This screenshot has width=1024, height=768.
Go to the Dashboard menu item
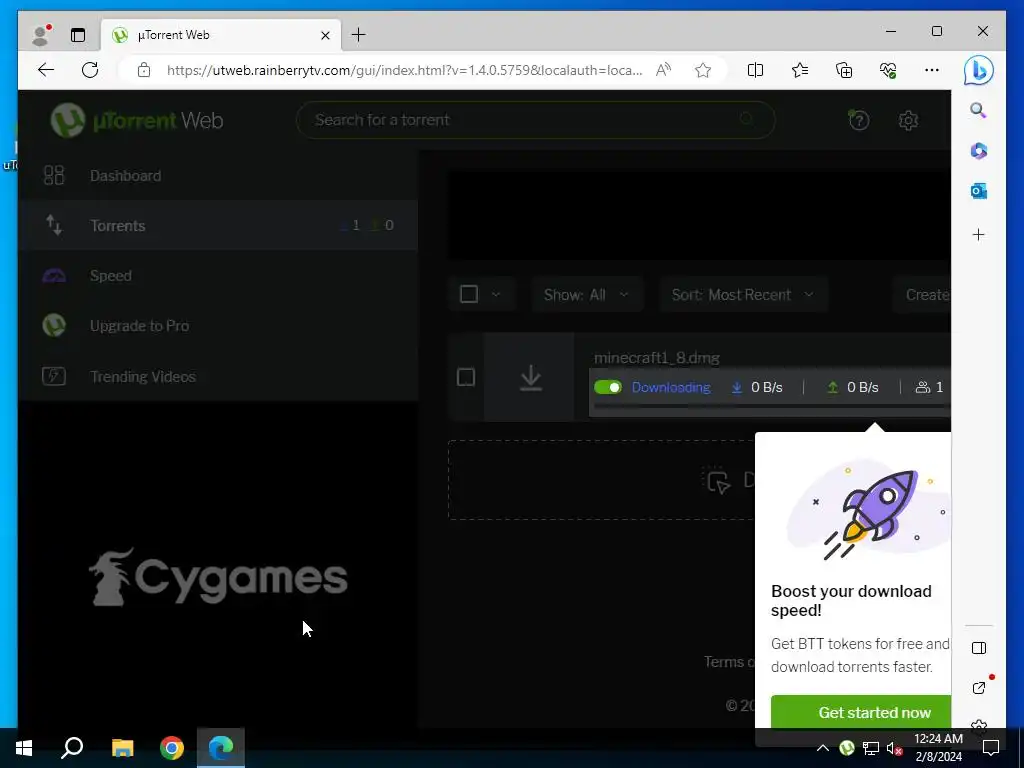(218, 176)
